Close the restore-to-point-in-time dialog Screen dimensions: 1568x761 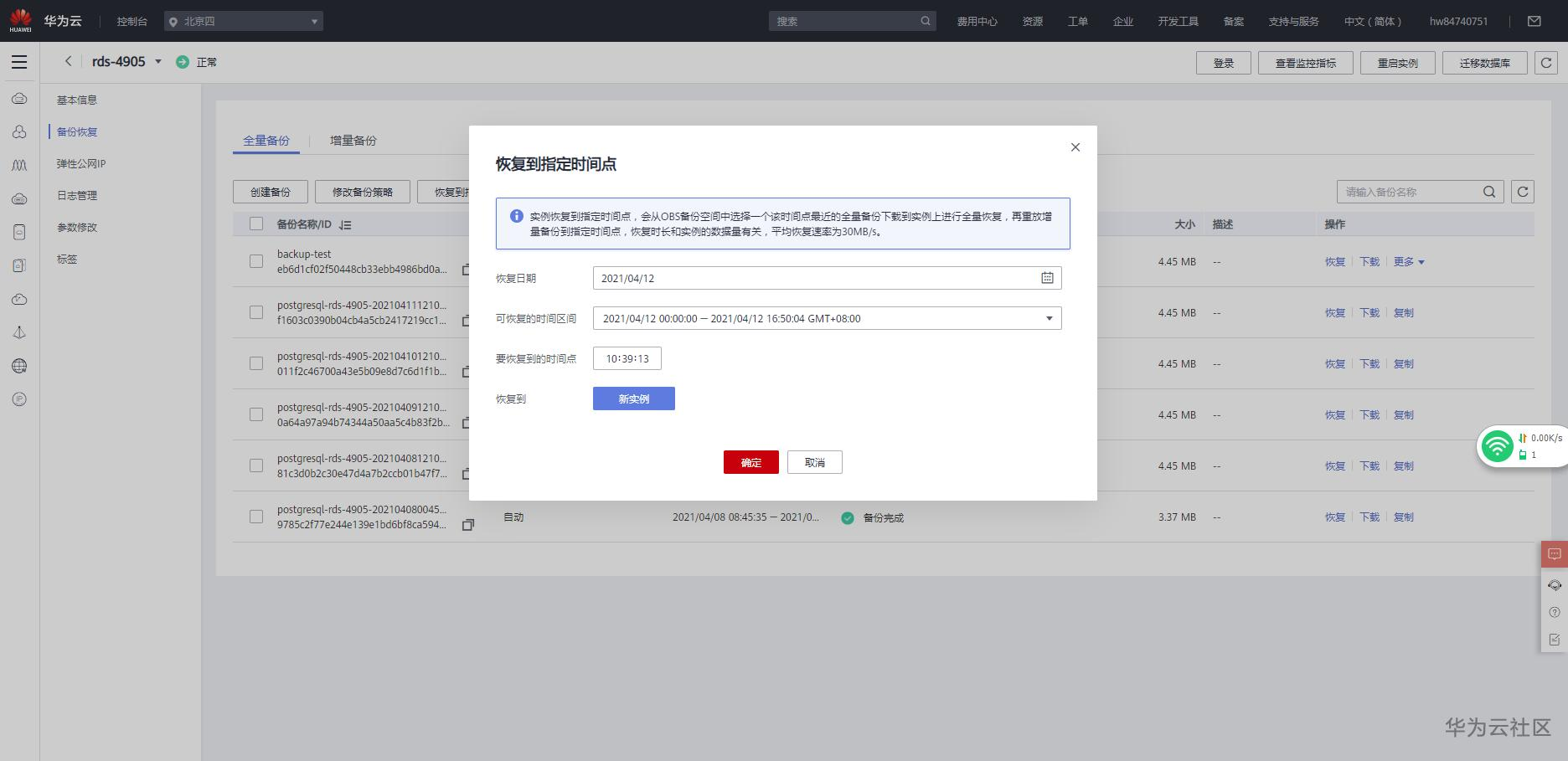tap(1075, 147)
